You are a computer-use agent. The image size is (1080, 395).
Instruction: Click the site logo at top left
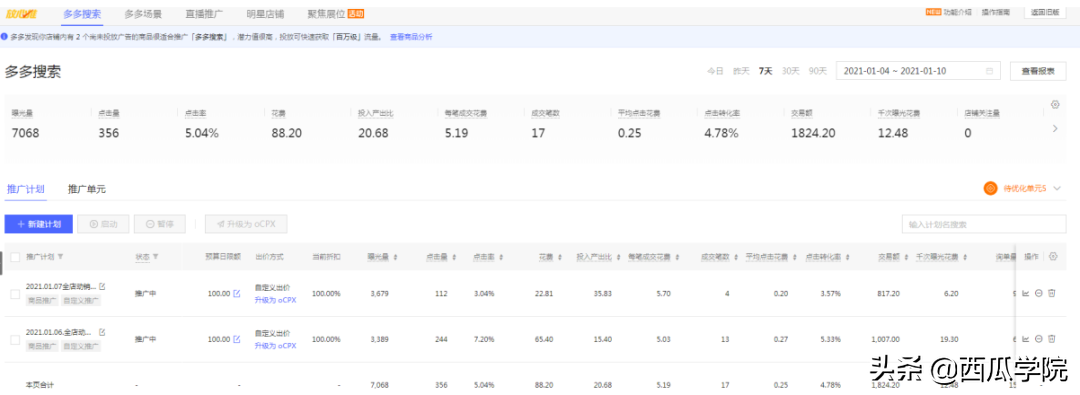click(21, 14)
